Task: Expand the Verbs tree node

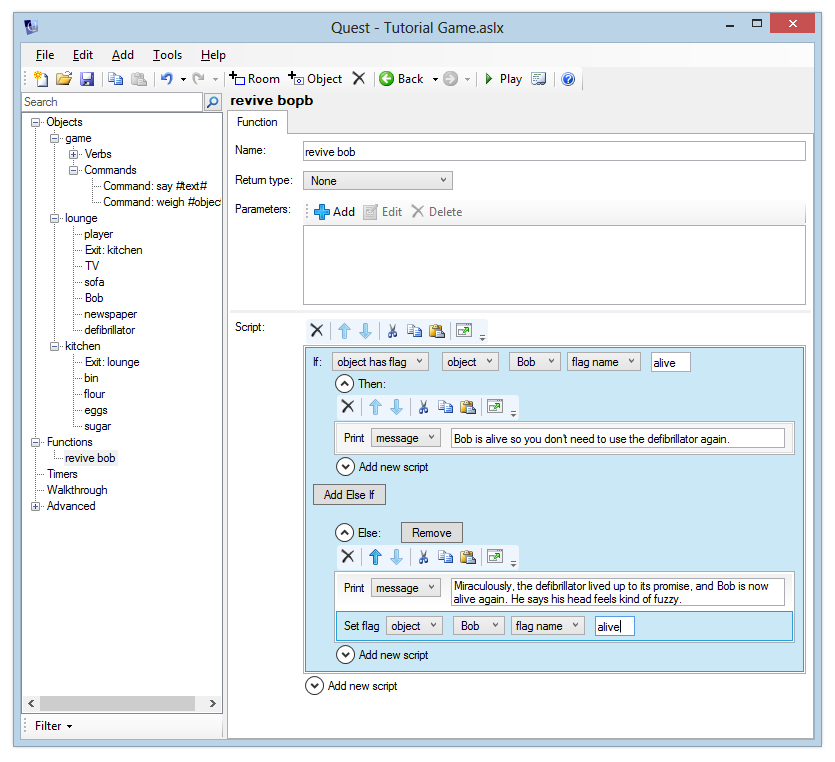Action: pos(73,154)
